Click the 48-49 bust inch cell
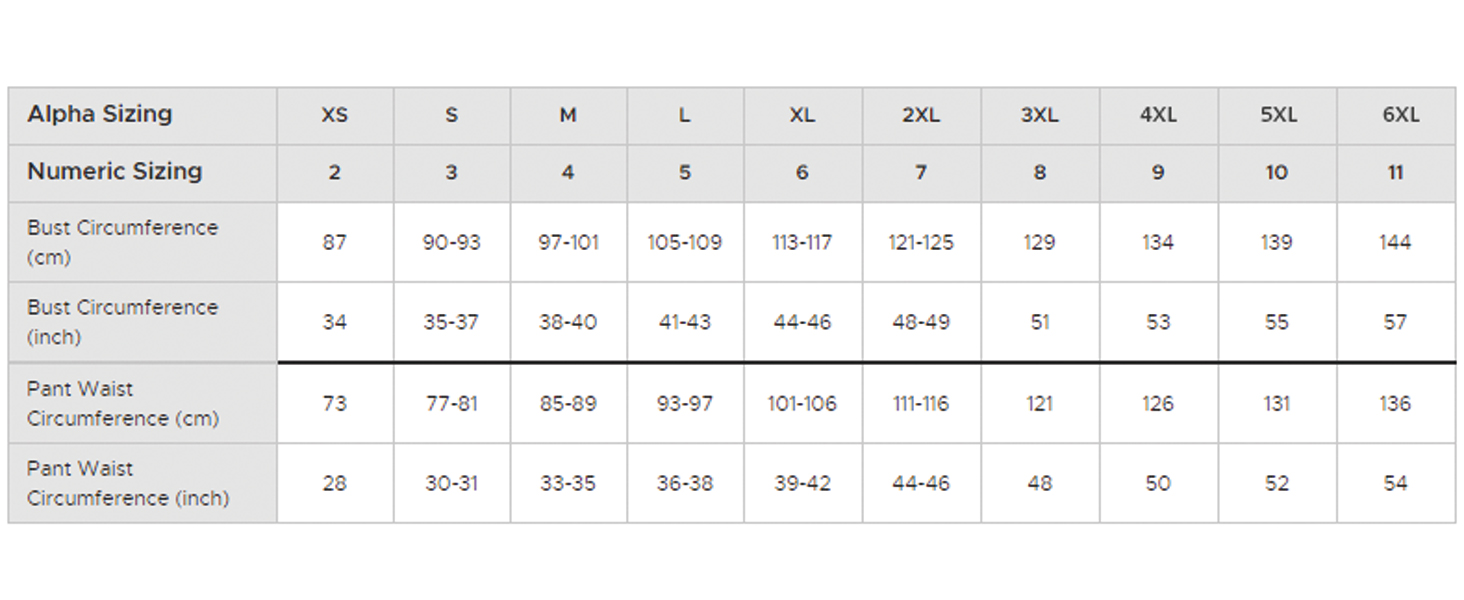This screenshot has width=1464, height=600. tap(921, 322)
